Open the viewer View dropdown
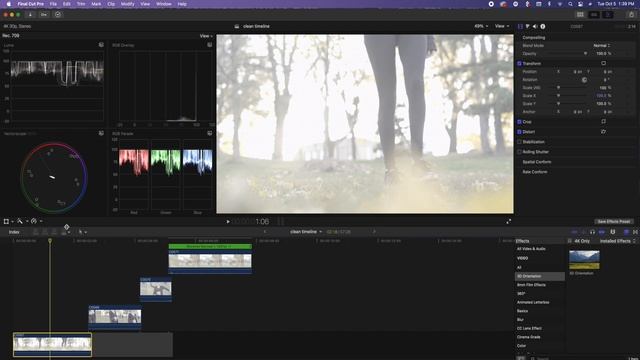The width and height of the screenshot is (640, 360). 502,26
